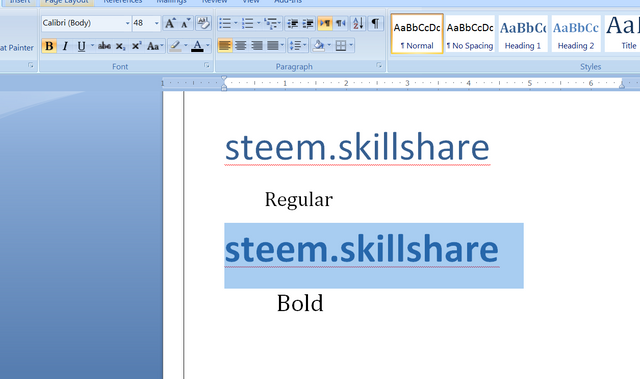Align text left
Image resolution: width=640 pixels, height=379 pixels.
224,45
